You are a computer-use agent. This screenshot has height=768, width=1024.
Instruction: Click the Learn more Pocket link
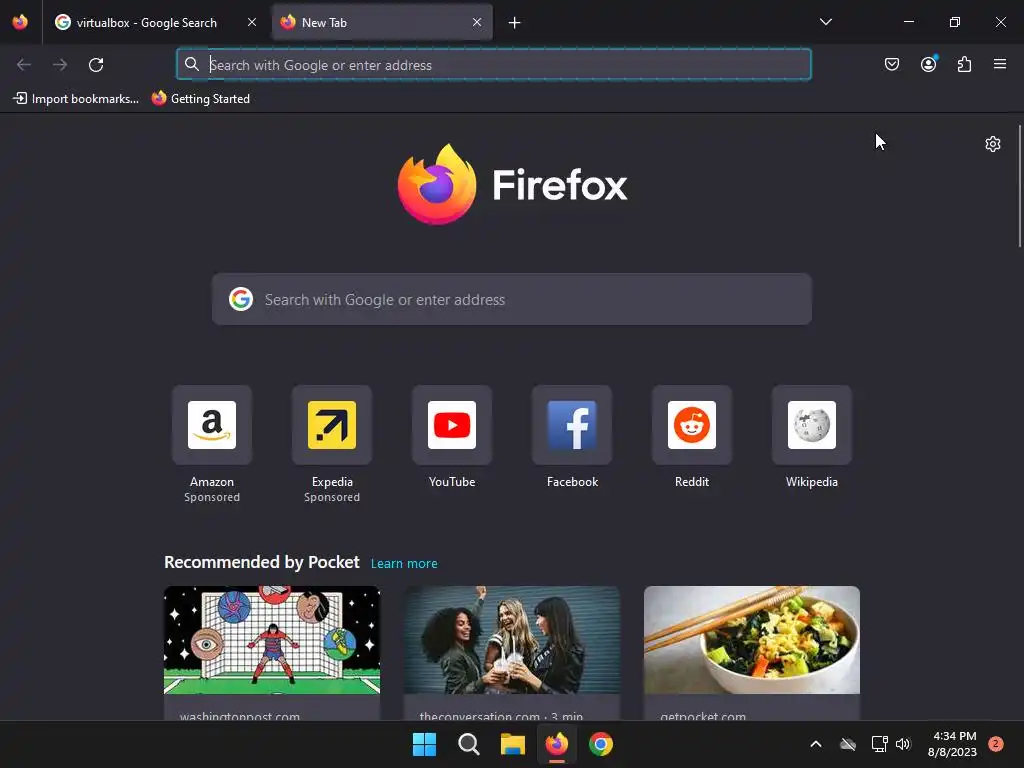tap(404, 564)
